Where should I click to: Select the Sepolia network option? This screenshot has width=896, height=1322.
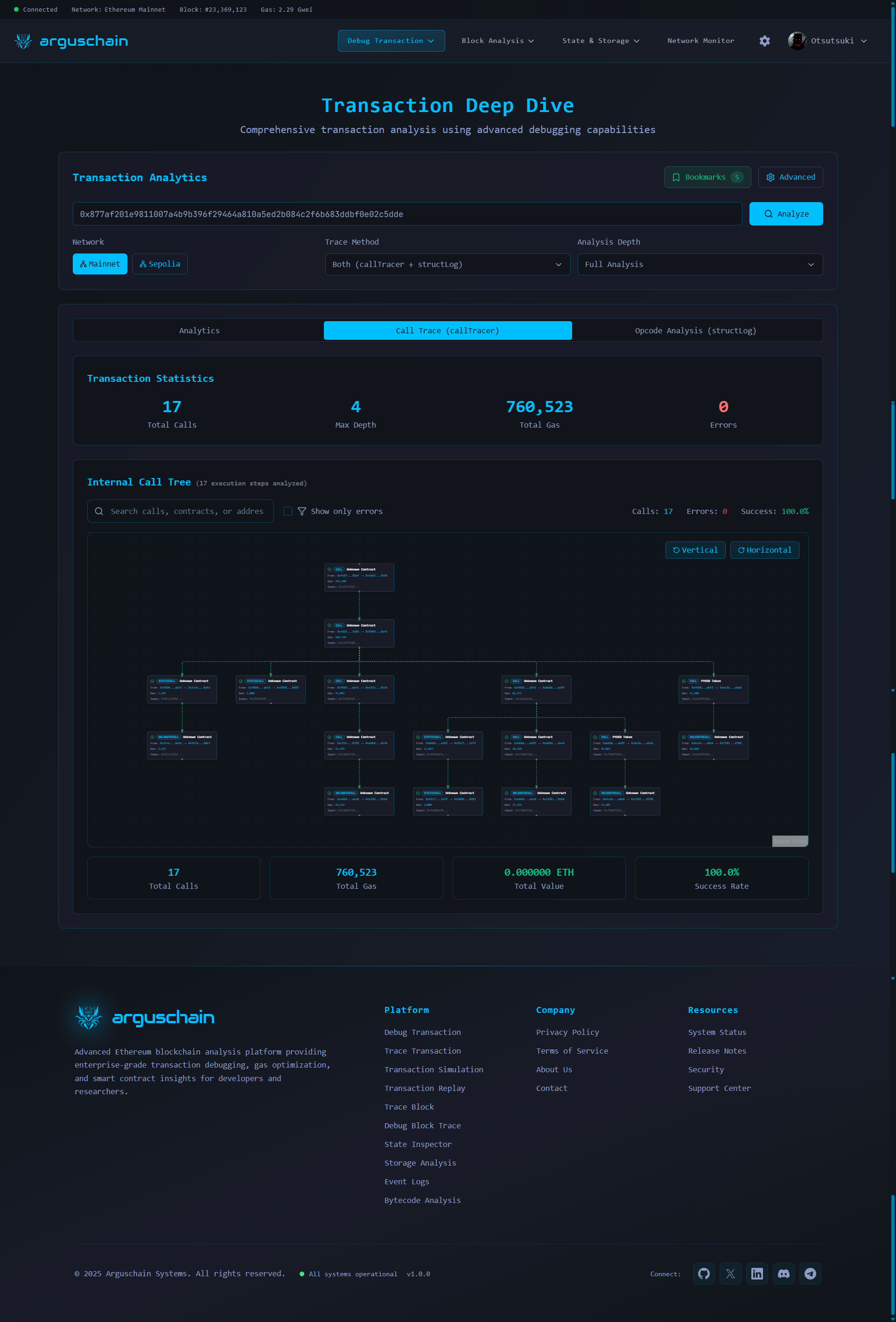tap(160, 264)
